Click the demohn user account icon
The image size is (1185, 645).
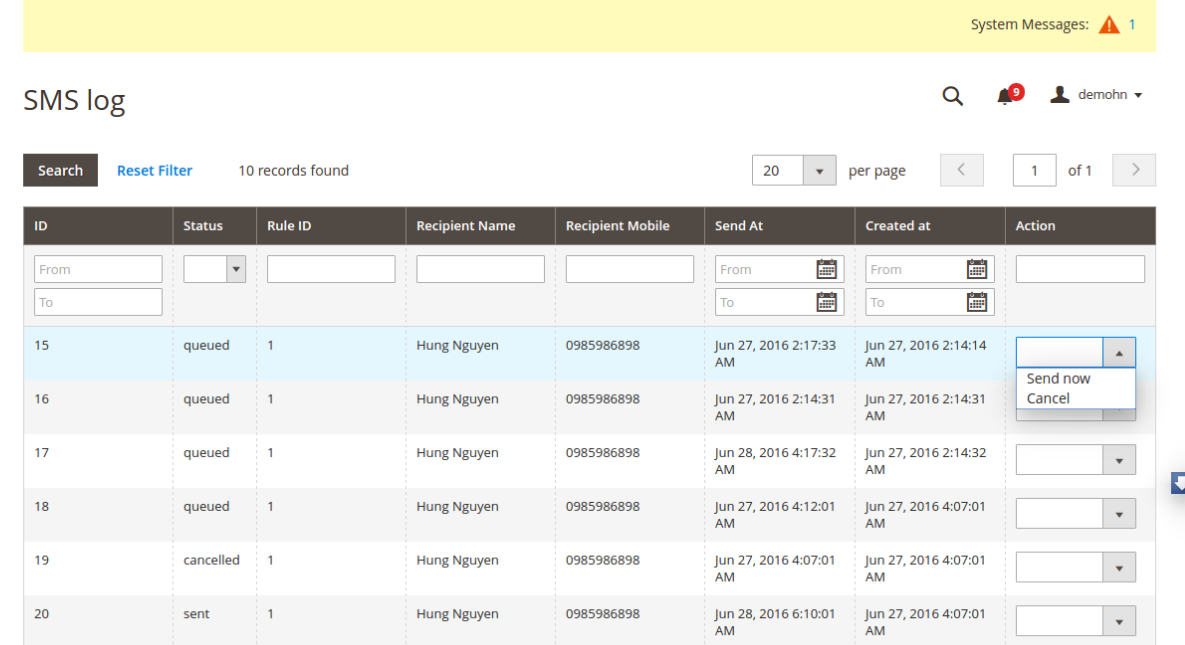click(x=1060, y=95)
